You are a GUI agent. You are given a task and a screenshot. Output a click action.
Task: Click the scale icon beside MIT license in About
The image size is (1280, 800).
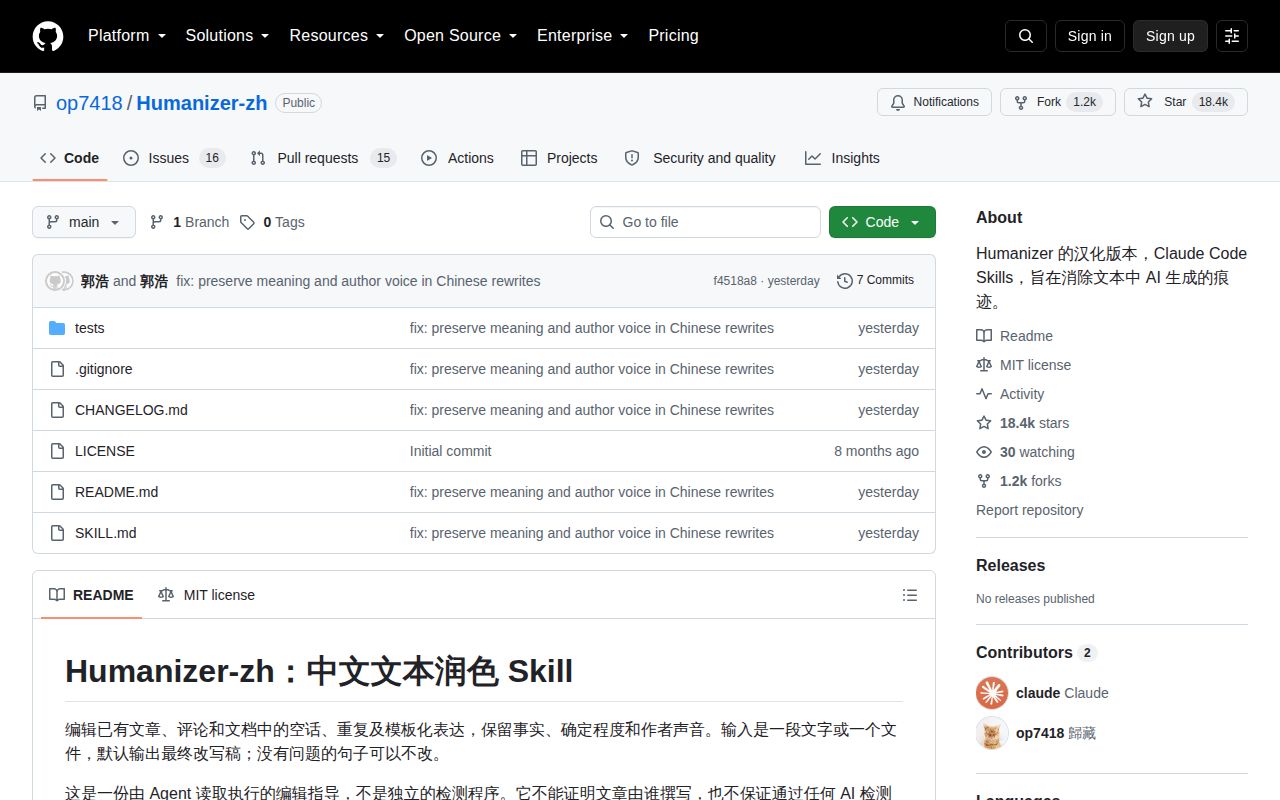[984, 365]
